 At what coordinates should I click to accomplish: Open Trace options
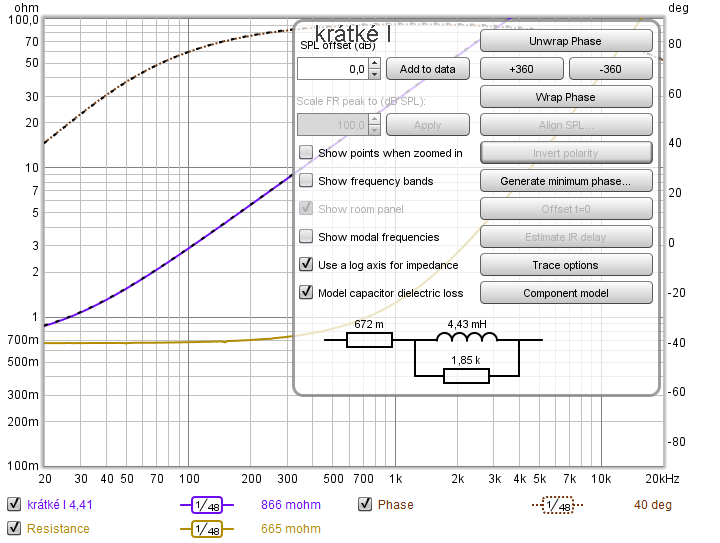pyautogui.click(x=566, y=265)
